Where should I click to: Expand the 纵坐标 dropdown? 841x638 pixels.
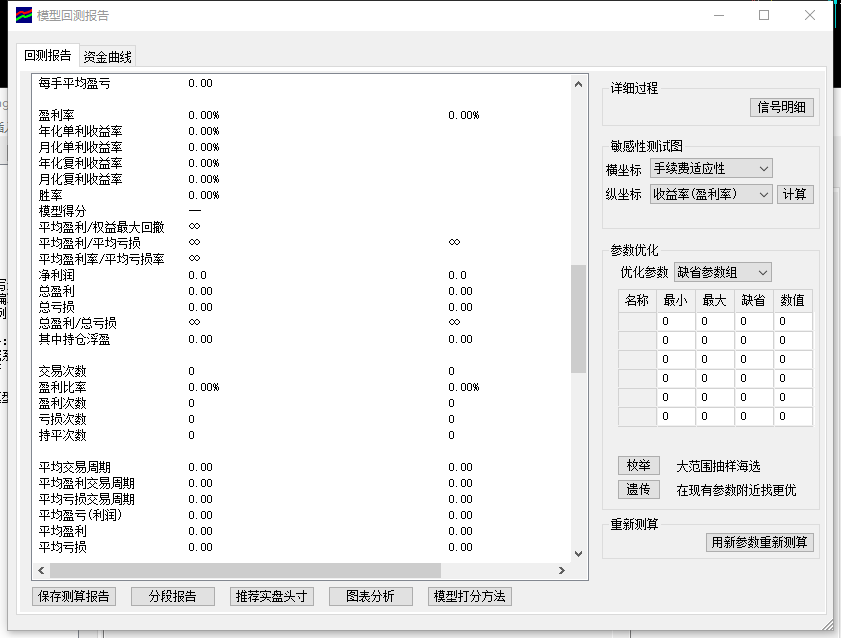click(711, 194)
